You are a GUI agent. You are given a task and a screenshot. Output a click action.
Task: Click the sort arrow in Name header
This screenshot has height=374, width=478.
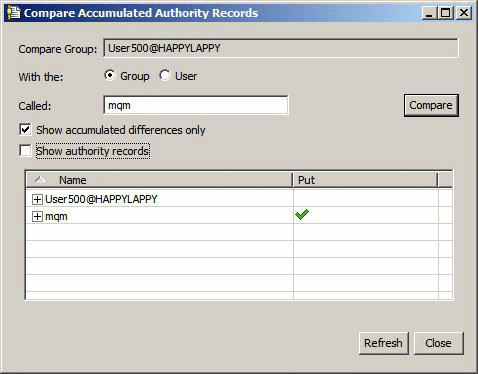pyautogui.click(x=40, y=180)
